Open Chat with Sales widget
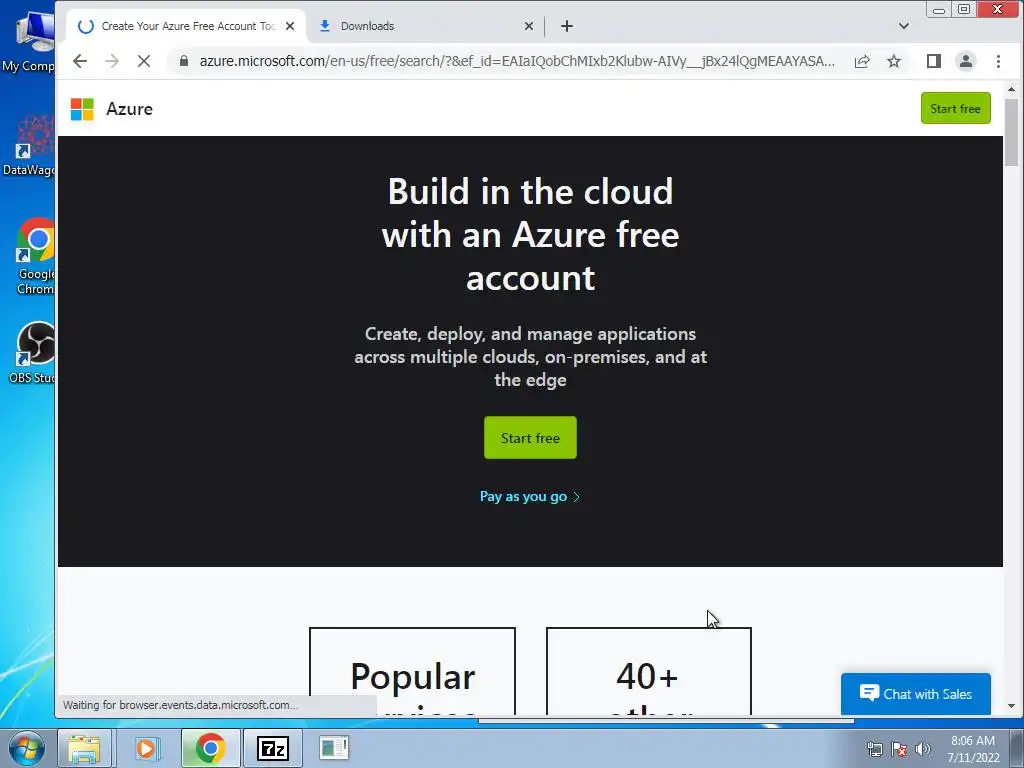 pyautogui.click(x=916, y=694)
